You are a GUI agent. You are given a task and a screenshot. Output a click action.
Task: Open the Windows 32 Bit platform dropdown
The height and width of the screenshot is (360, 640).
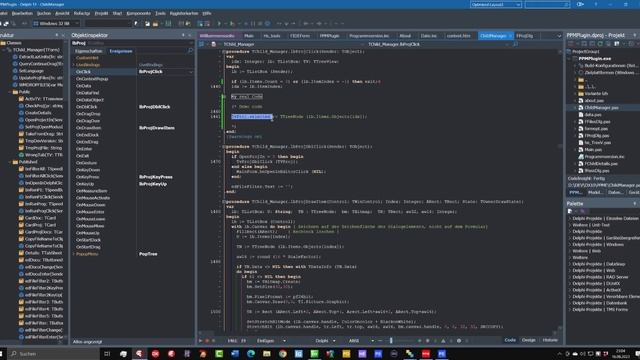pos(56,24)
